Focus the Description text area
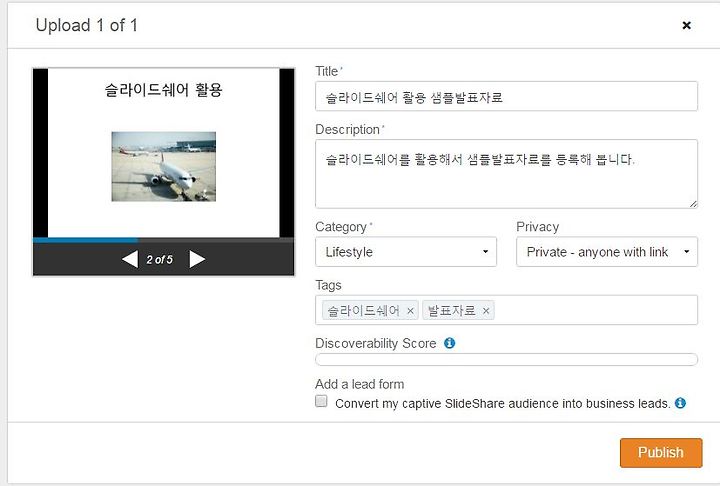 (506, 174)
